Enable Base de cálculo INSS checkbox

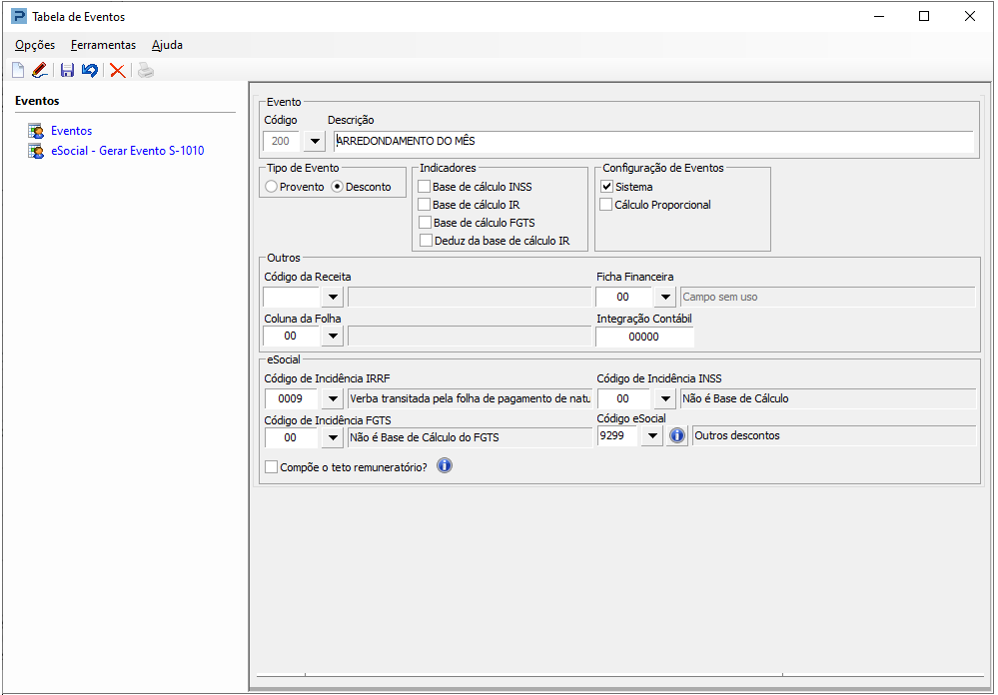[x=425, y=186]
